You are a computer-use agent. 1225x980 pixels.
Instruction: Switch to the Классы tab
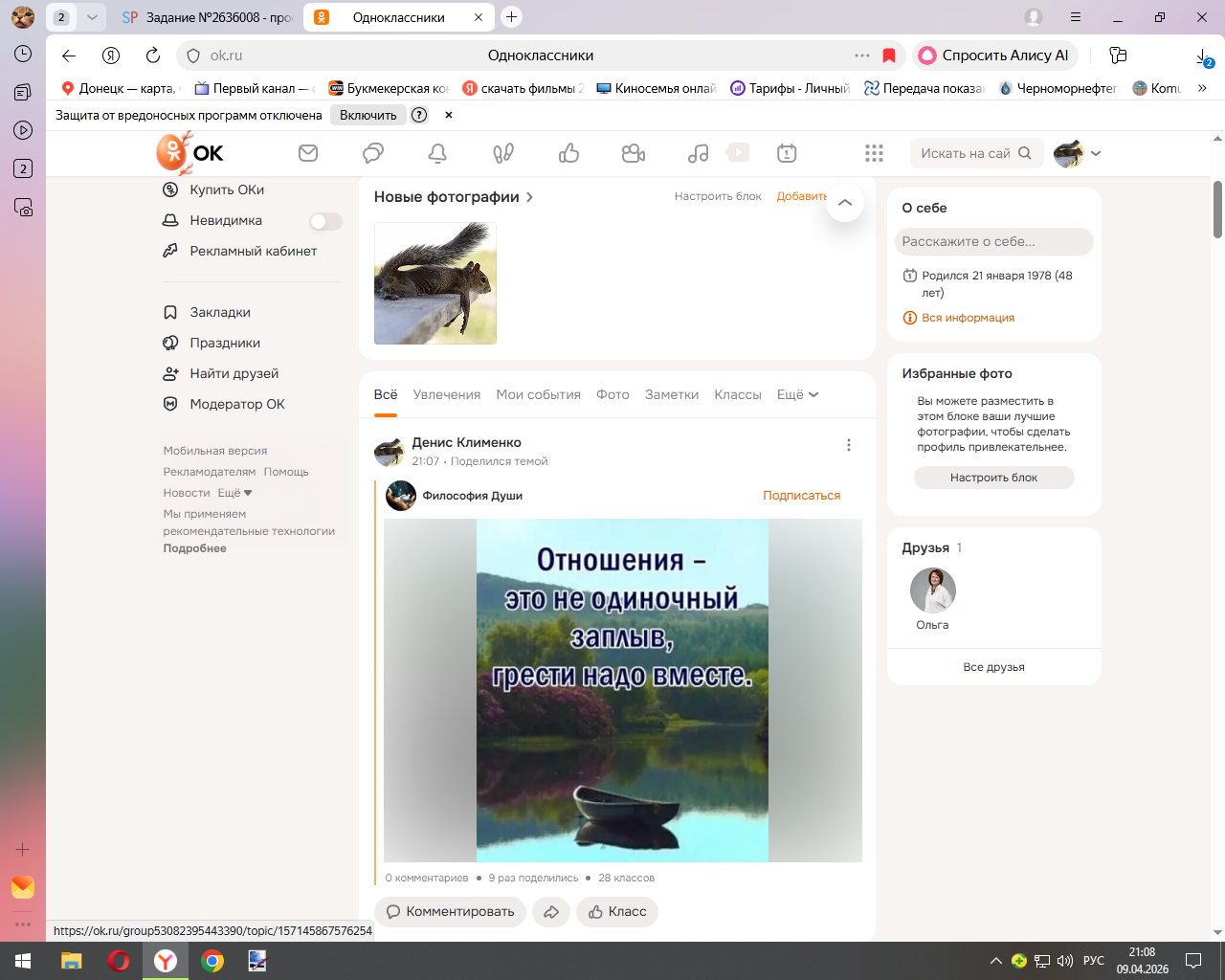tap(738, 394)
